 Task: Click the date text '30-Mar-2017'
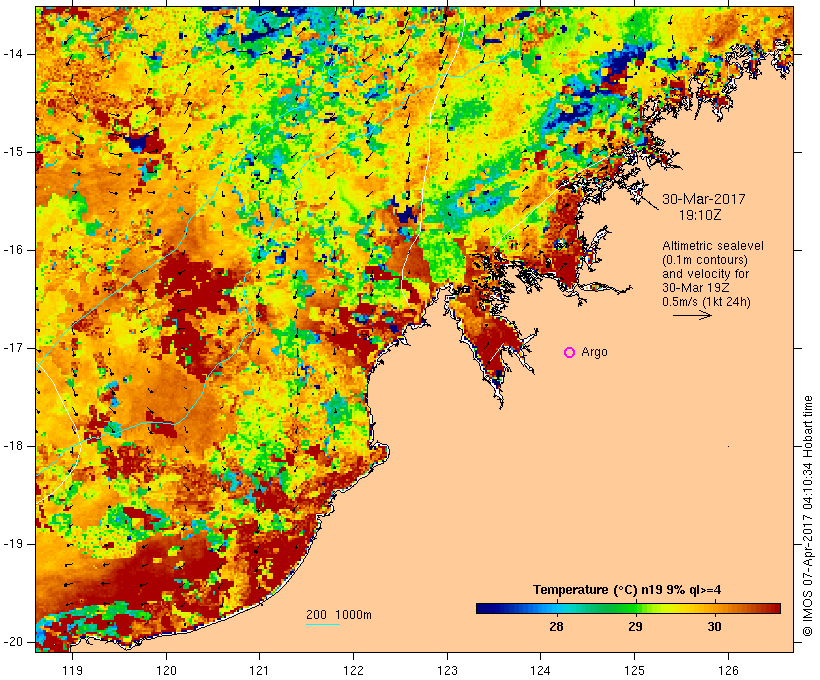click(703, 199)
